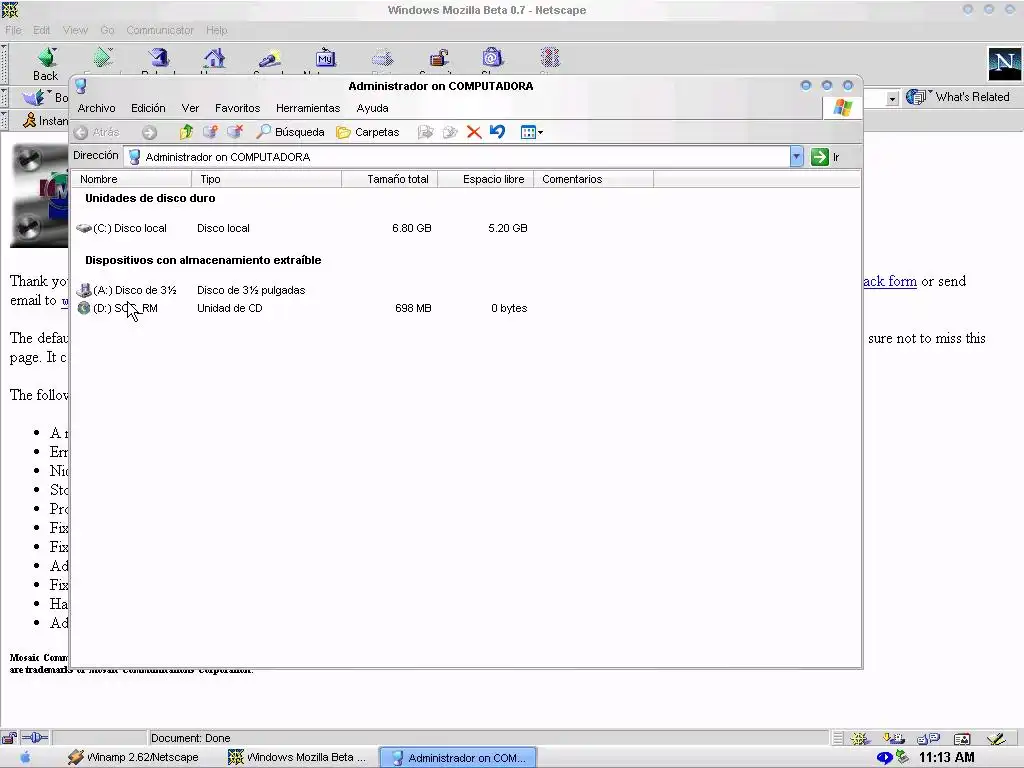Screen dimensions: 1024x768
Task: Click 'Dispositivos con almacenamiento extraíble' group header
Action: coord(203,260)
